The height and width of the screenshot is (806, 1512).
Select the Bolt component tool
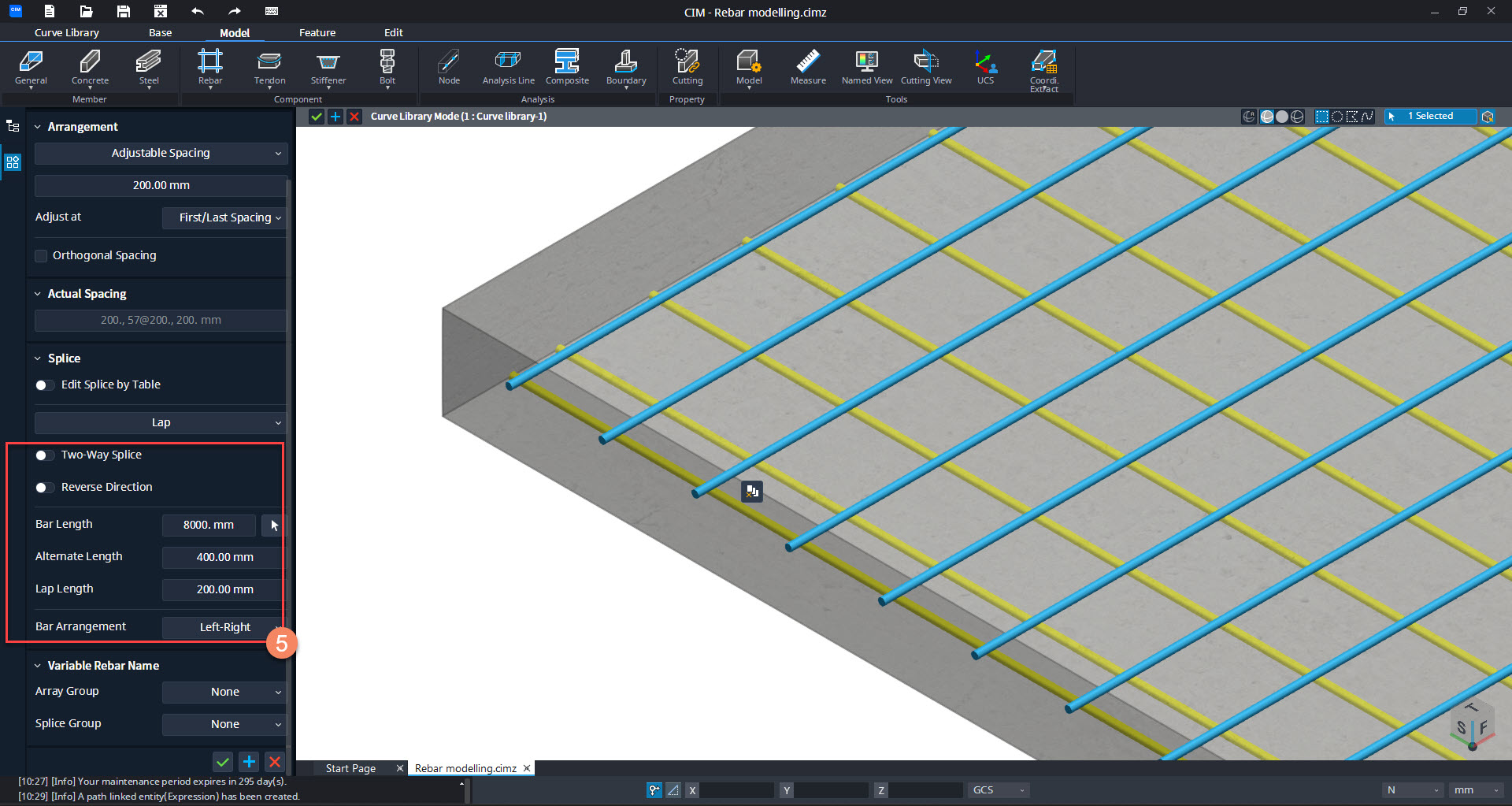click(x=387, y=68)
